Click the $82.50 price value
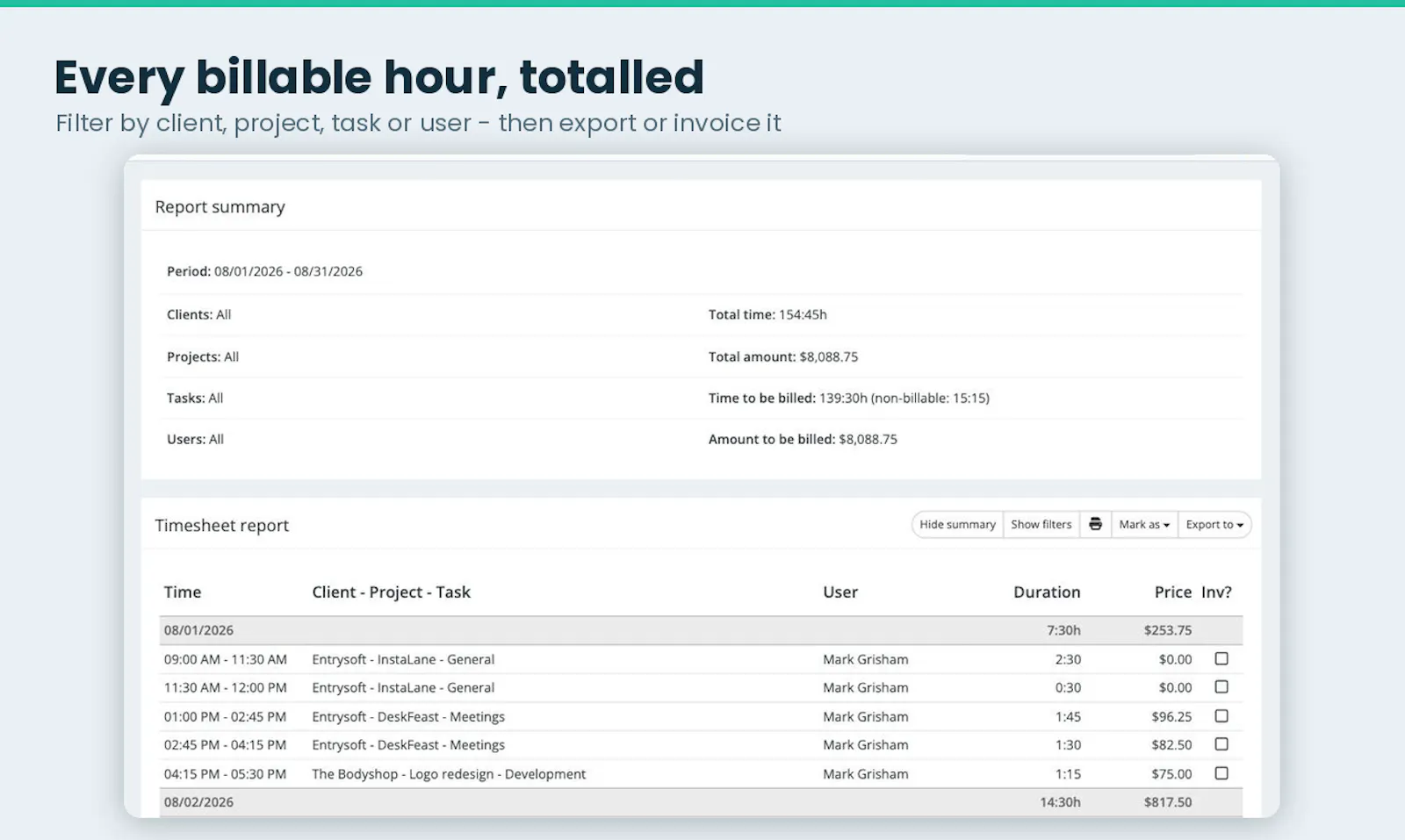Viewport: 1405px width, 840px height. 1171,744
